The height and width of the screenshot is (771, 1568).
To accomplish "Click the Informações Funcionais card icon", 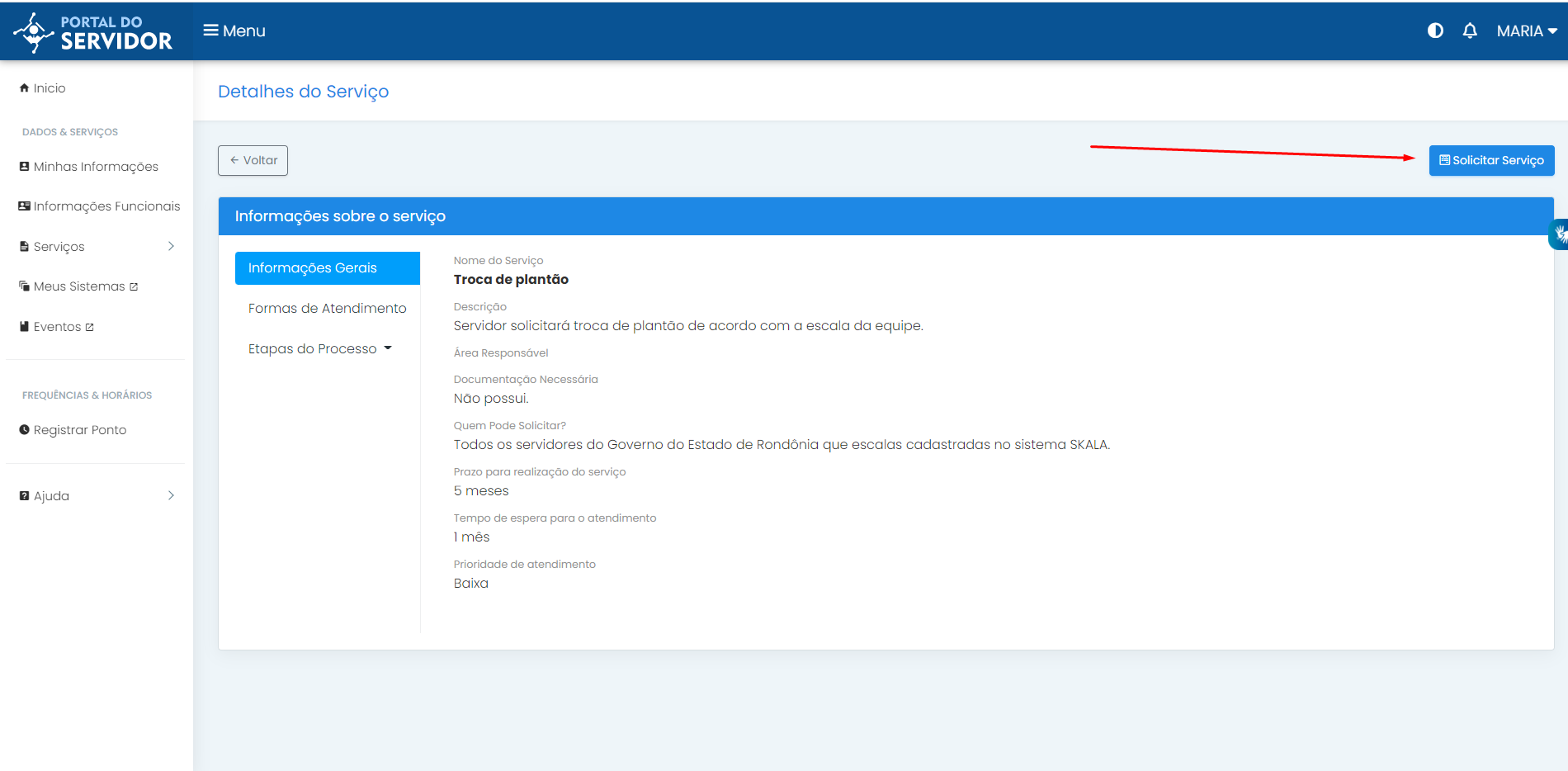I will (24, 206).
